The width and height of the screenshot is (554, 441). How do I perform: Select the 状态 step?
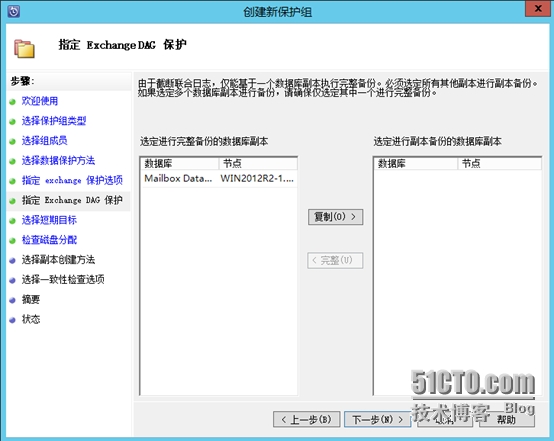(x=31, y=319)
